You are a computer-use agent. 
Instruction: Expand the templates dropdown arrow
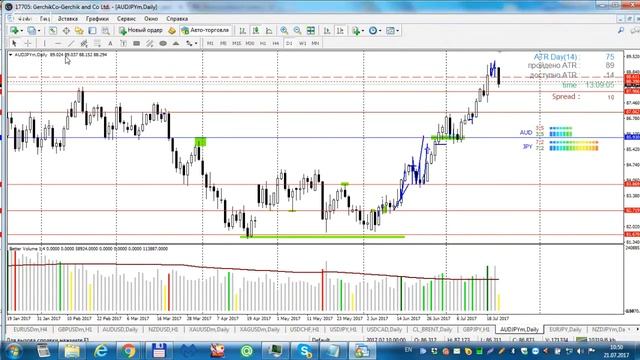(x=398, y=31)
